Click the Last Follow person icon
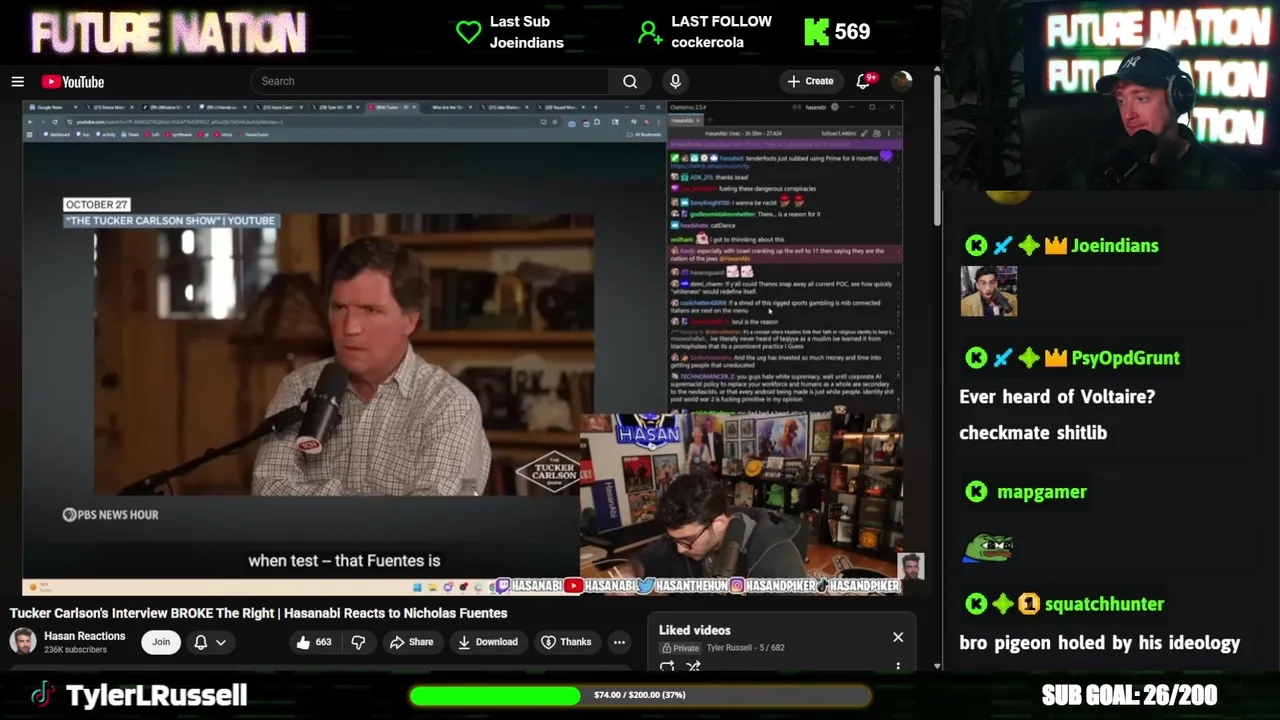 [650, 32]
